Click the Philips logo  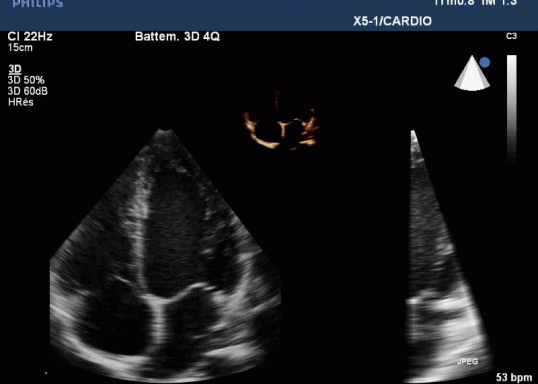click(x=38, y=4)
